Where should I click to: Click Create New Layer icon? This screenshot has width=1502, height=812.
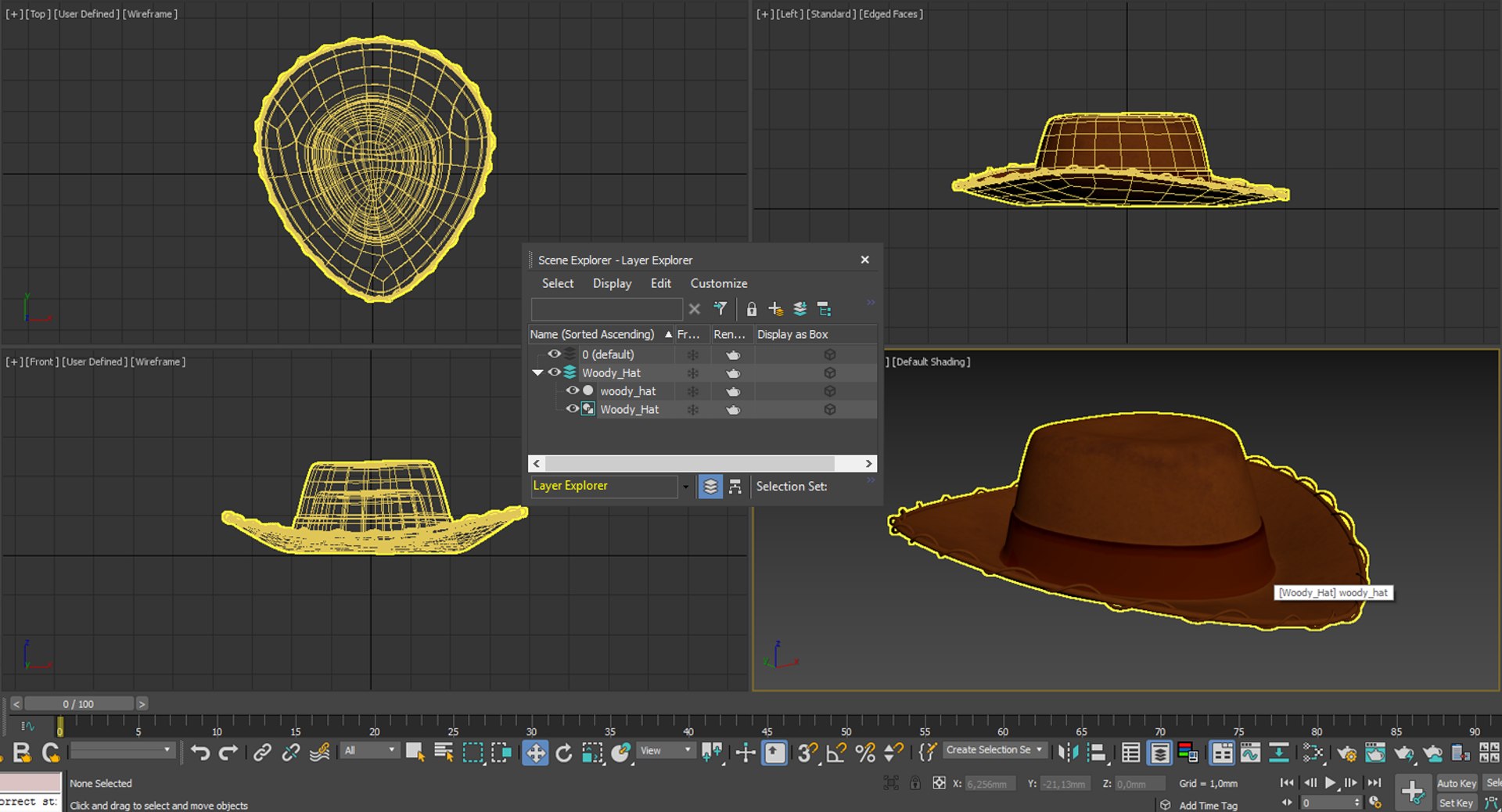775,309
